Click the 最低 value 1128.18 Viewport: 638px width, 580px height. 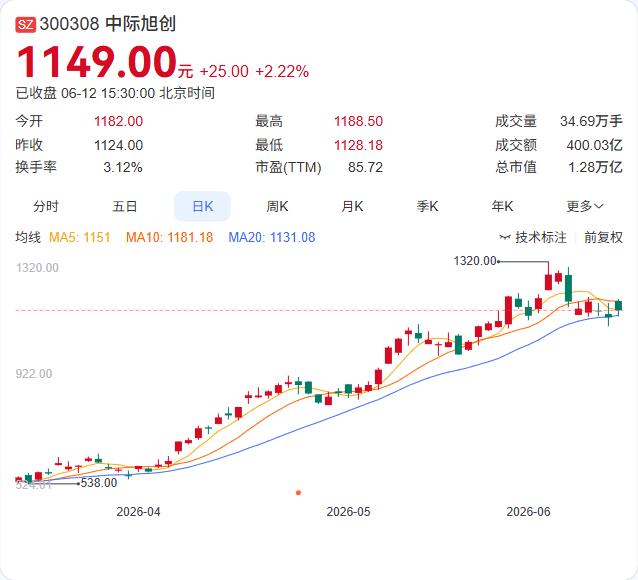click(x=358, y=145)
